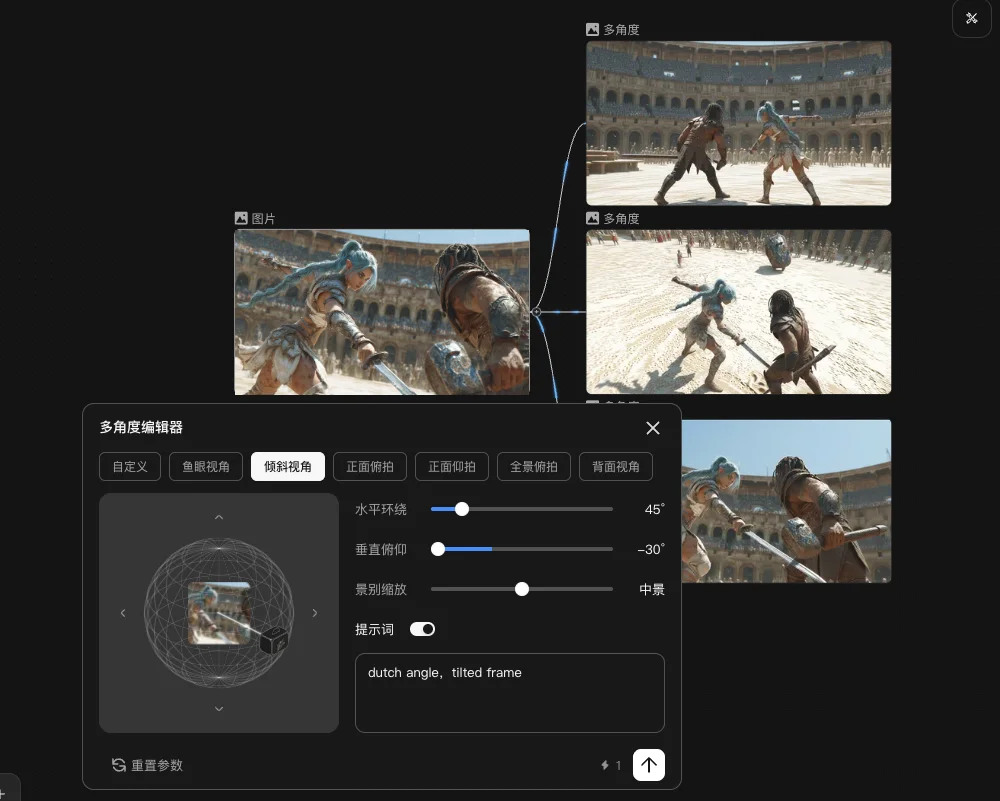The width and height of the screenshot is (1000, 801).
Task: Click the left chevron beside the sphere
Action: coord(123,613)
